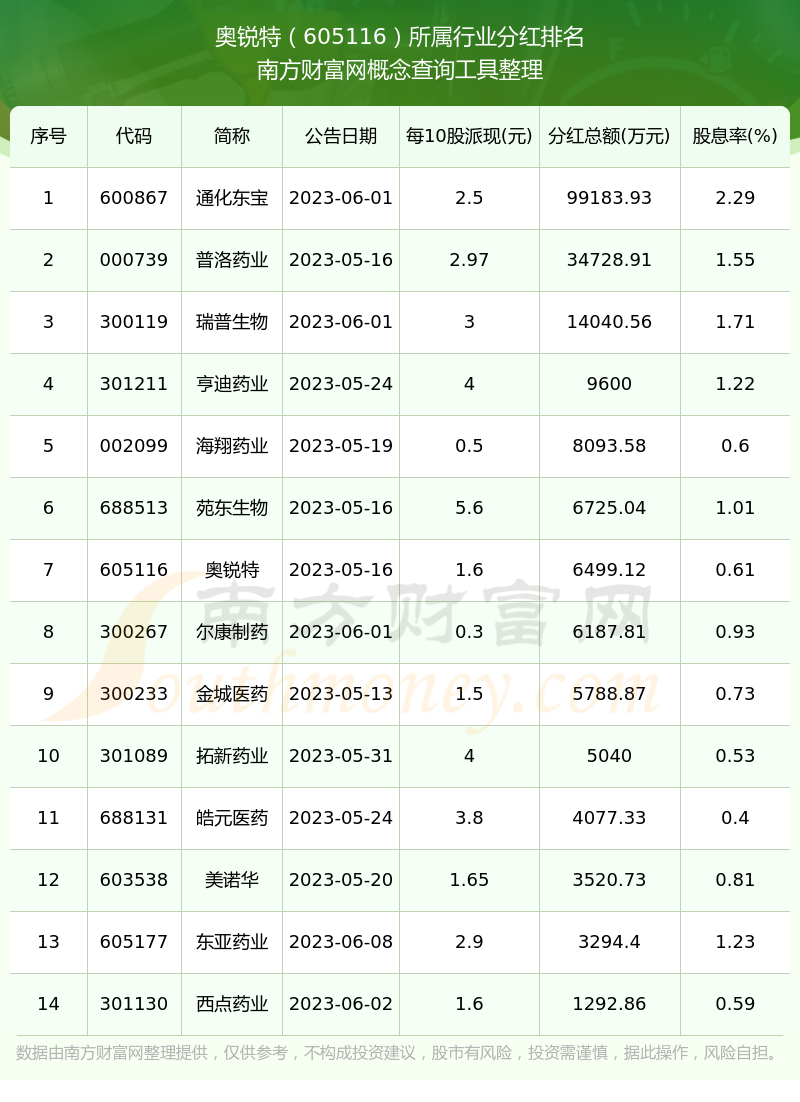Select the name 奥锐特 in table

click(232, 570)
